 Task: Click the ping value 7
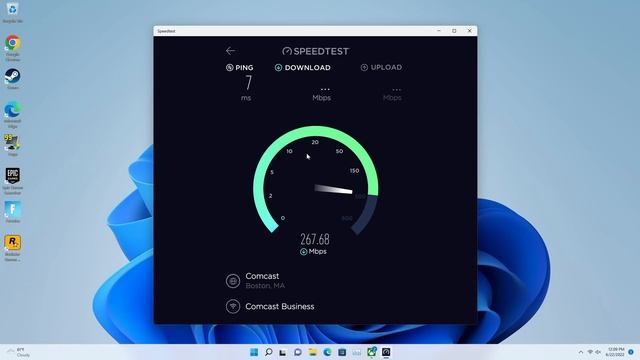pyautogui.click(x=248, y=82)
